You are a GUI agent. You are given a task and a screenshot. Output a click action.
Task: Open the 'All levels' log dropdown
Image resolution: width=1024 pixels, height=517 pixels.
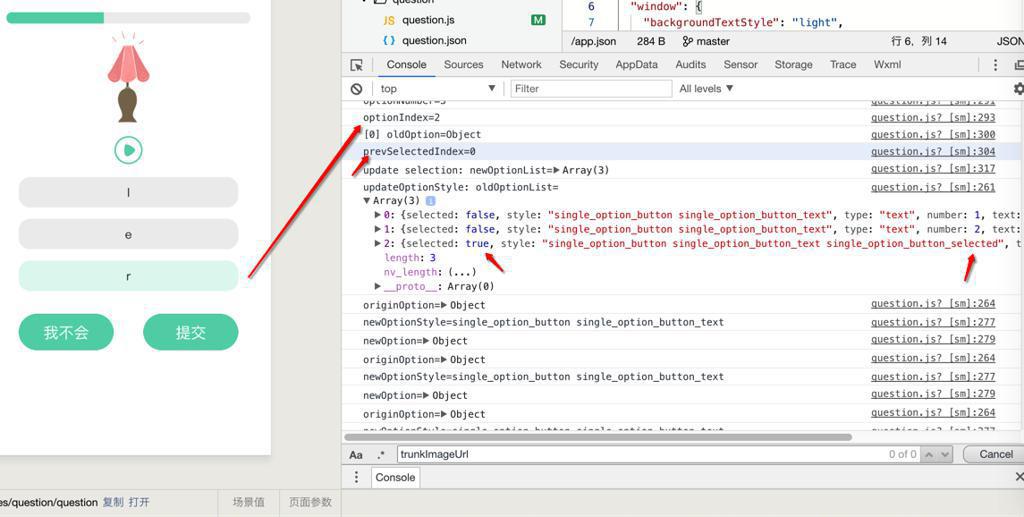point(706,89)
